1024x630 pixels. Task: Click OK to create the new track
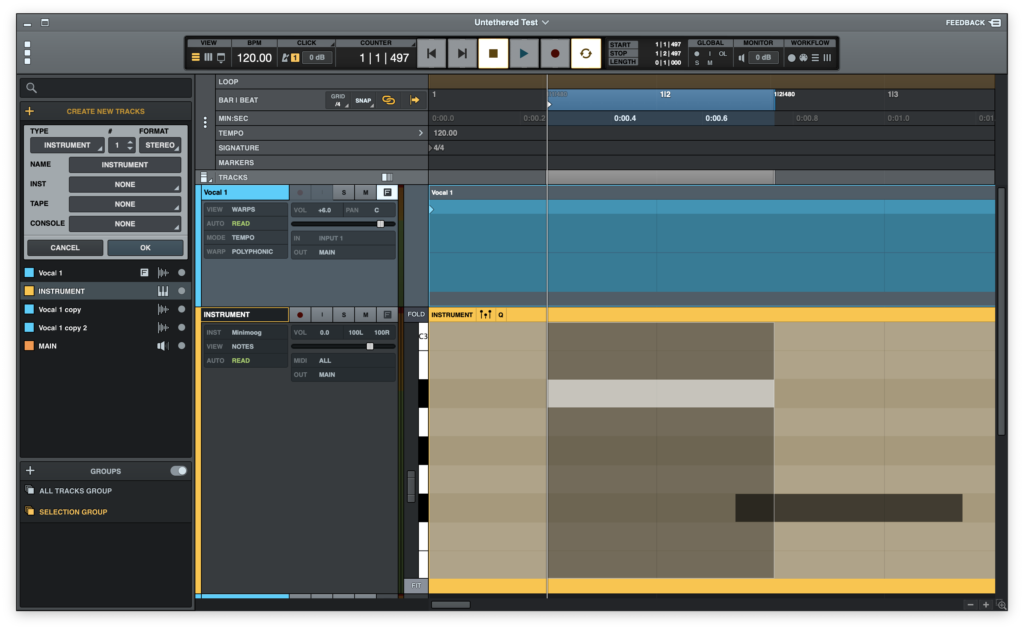point(145,247)
